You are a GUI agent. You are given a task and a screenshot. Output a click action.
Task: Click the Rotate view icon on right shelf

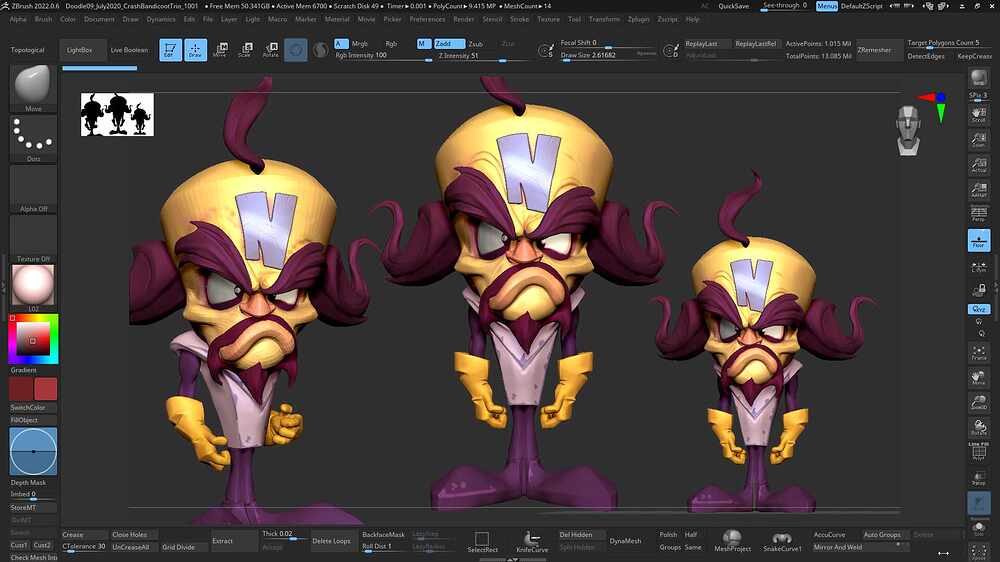[978, 427]
